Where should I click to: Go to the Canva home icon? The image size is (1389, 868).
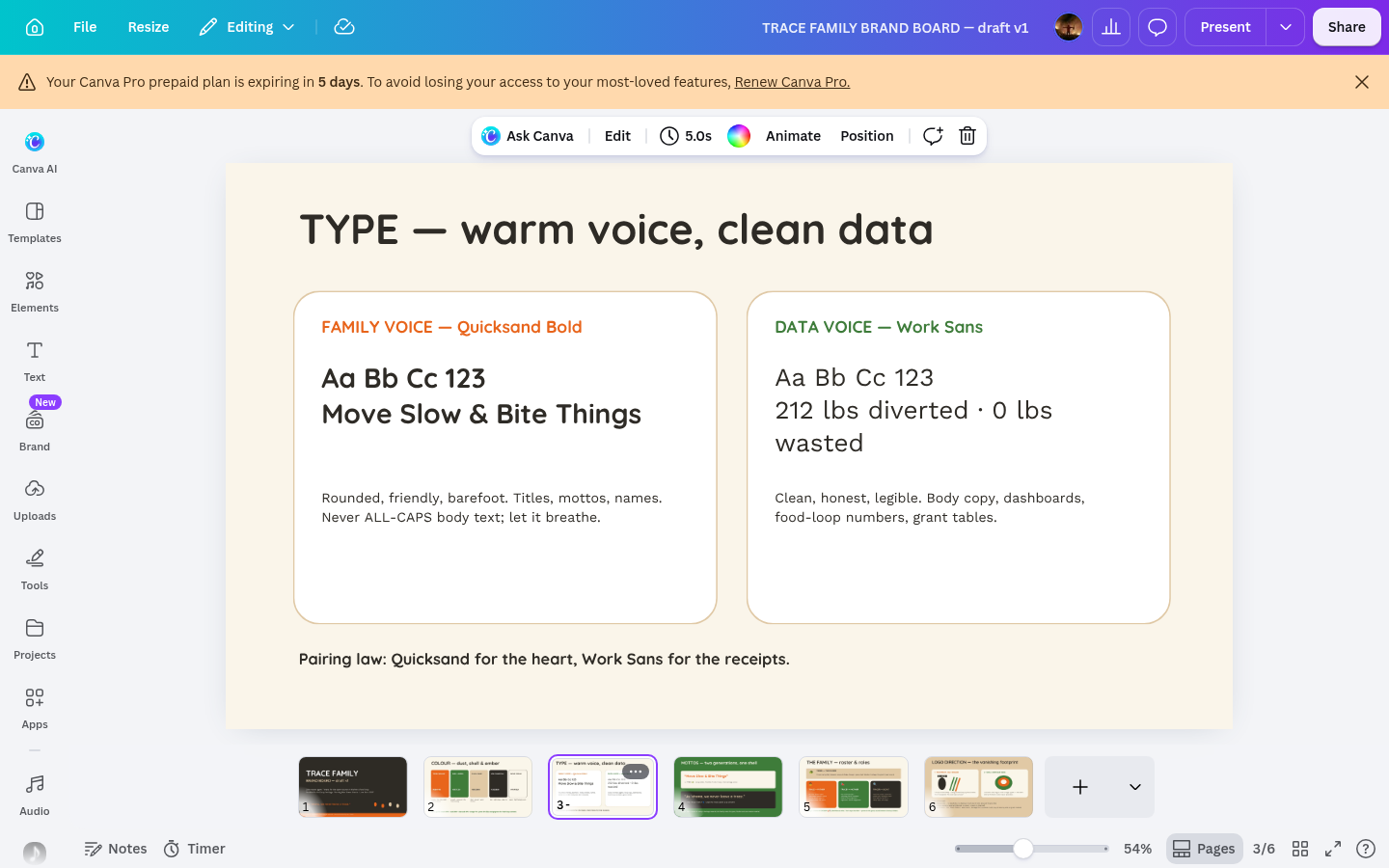(35, 27)
